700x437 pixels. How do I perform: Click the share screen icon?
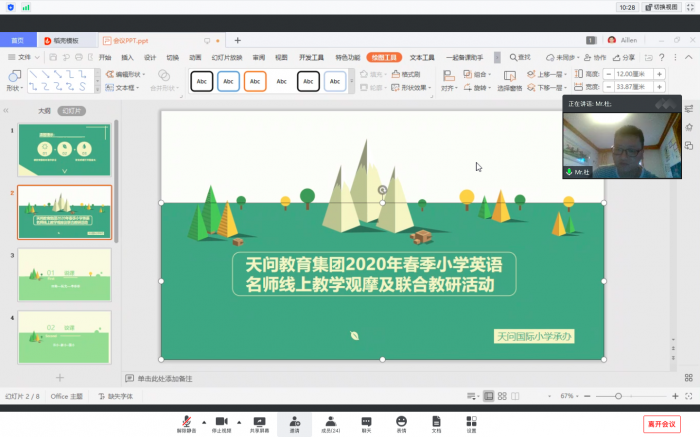coord(259,422)
